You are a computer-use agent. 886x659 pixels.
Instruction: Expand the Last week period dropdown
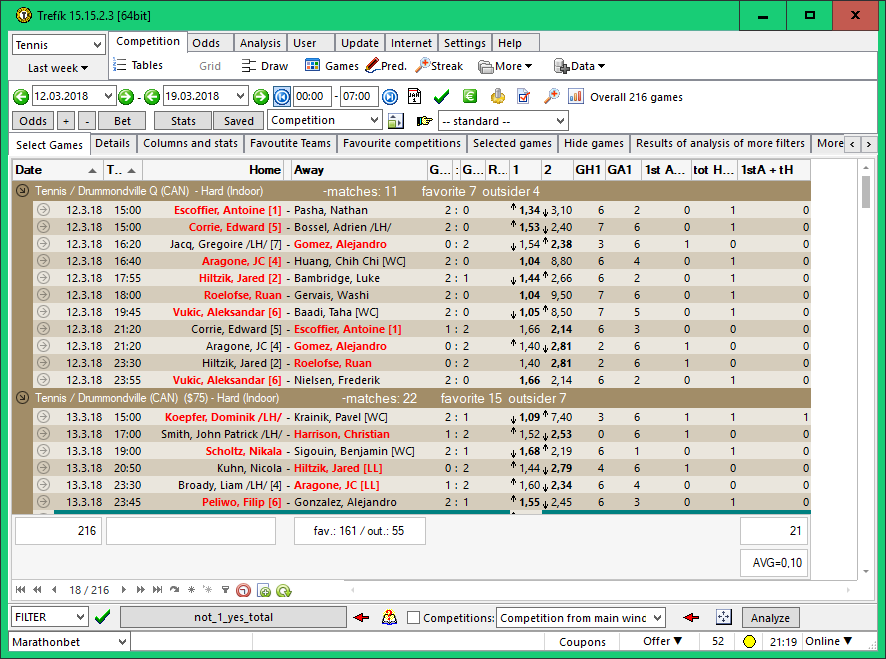(x=58, y=68)
